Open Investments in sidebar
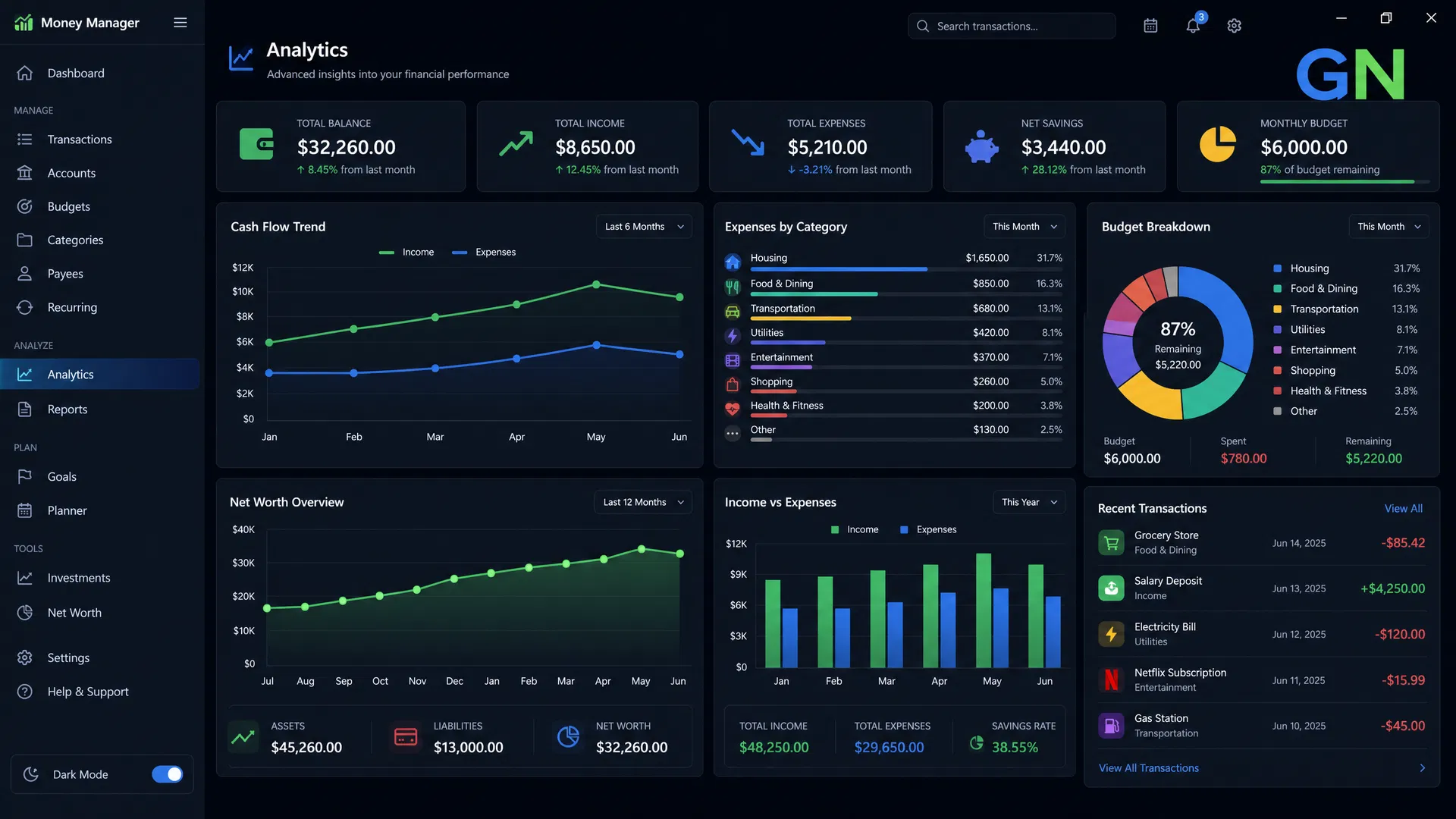This screenshot has height=819, width=1456. point(100,578)
